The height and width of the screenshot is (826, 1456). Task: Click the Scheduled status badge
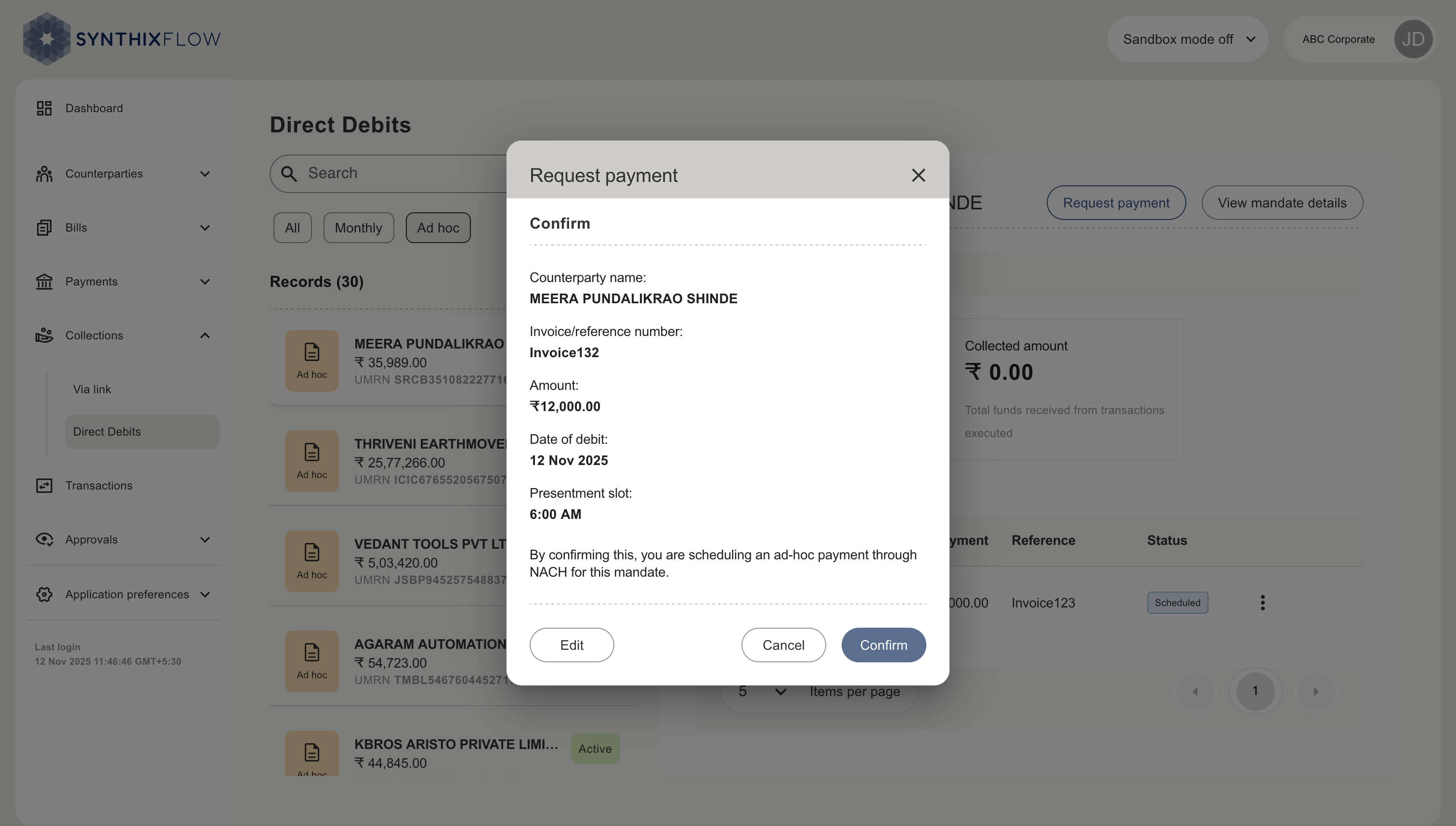[1177, 603]
